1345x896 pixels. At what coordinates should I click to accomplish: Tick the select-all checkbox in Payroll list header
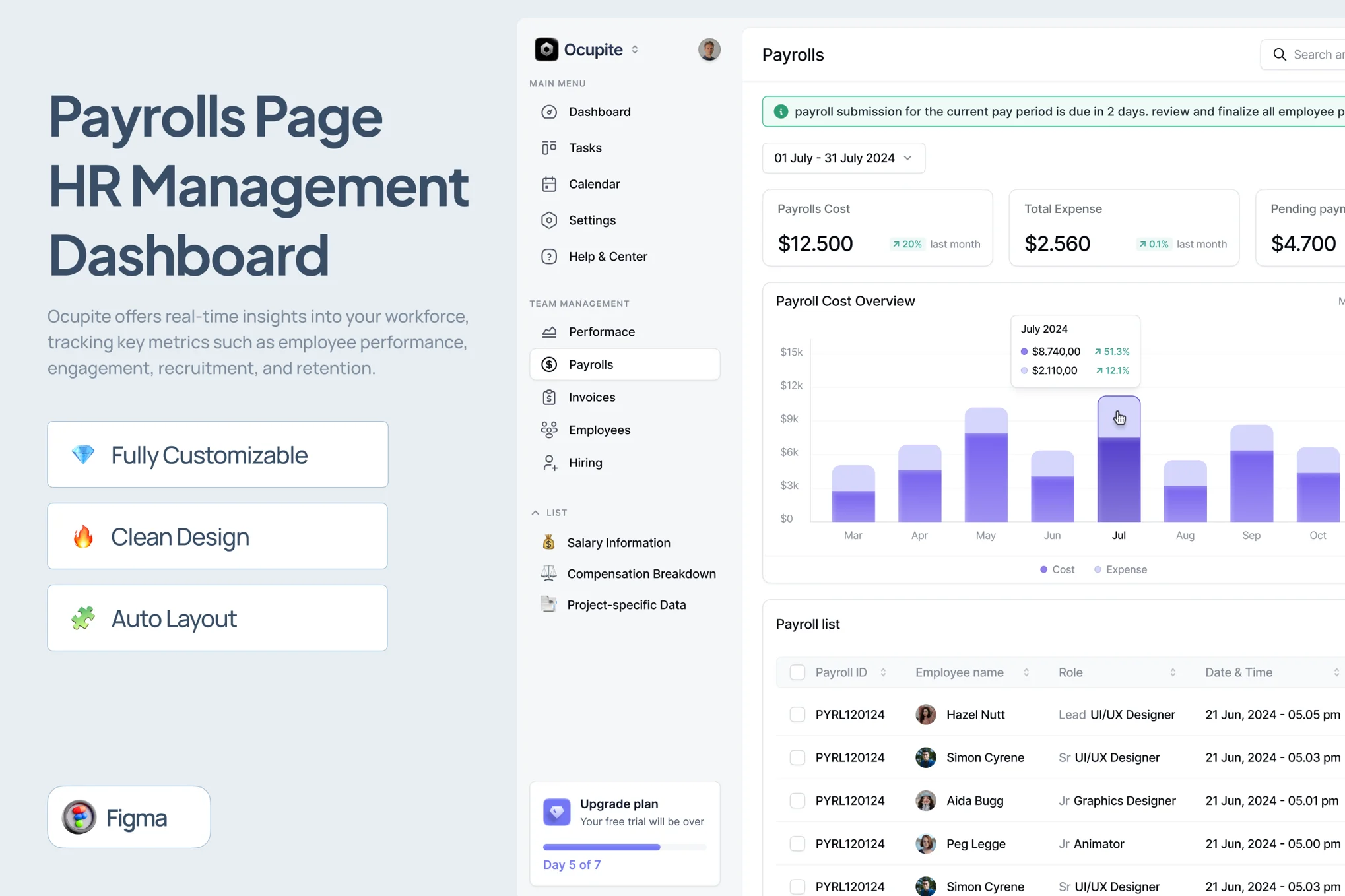[797, 672]
